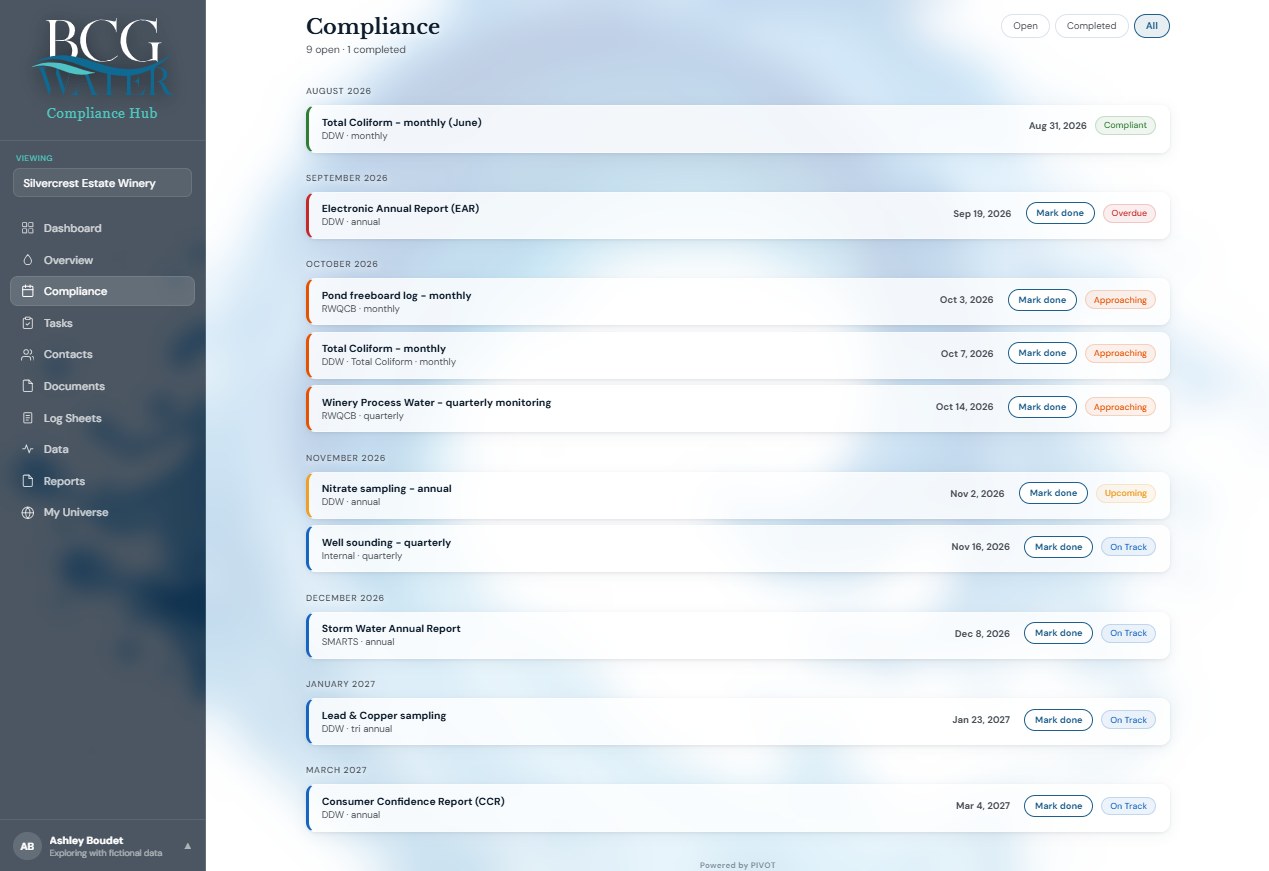Filter compliance list by Completed

[x=1091, y=26]
